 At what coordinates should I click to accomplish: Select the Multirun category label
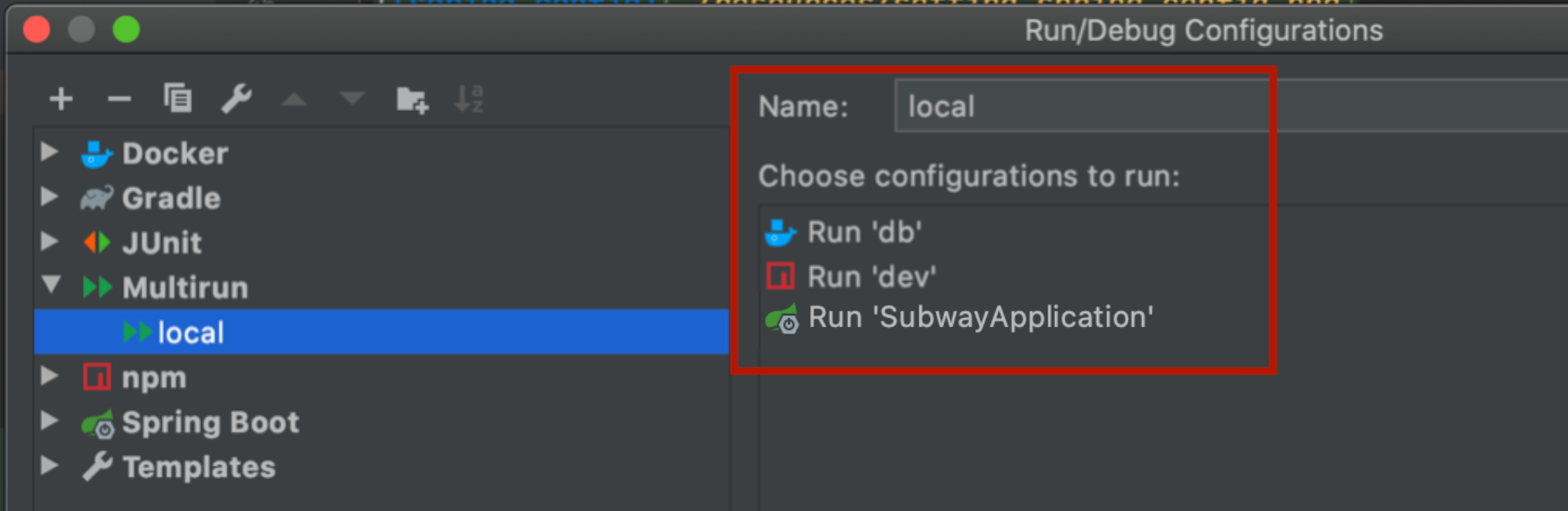tap(186, 288)
